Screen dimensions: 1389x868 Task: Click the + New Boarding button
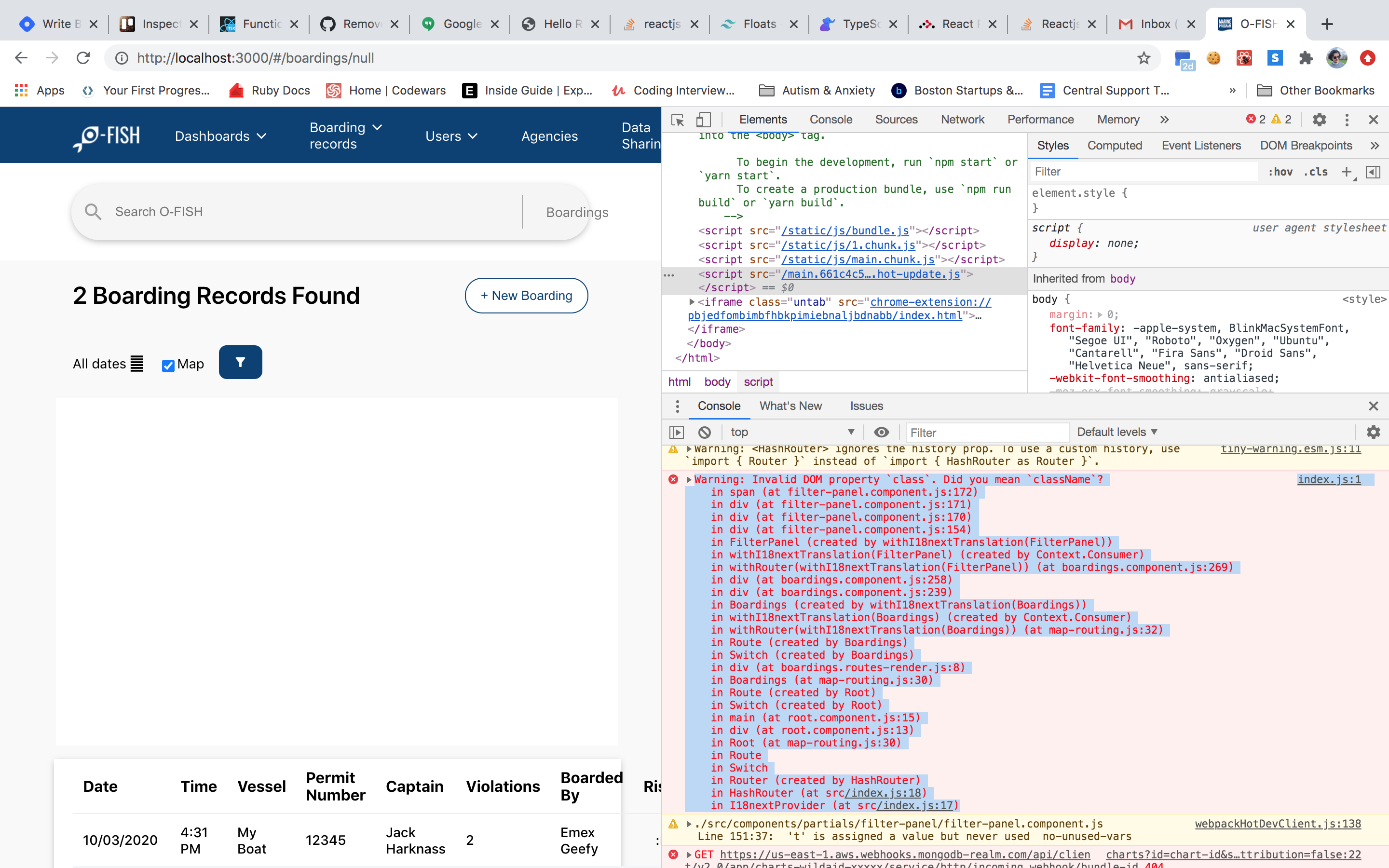[x=525, y=295]
